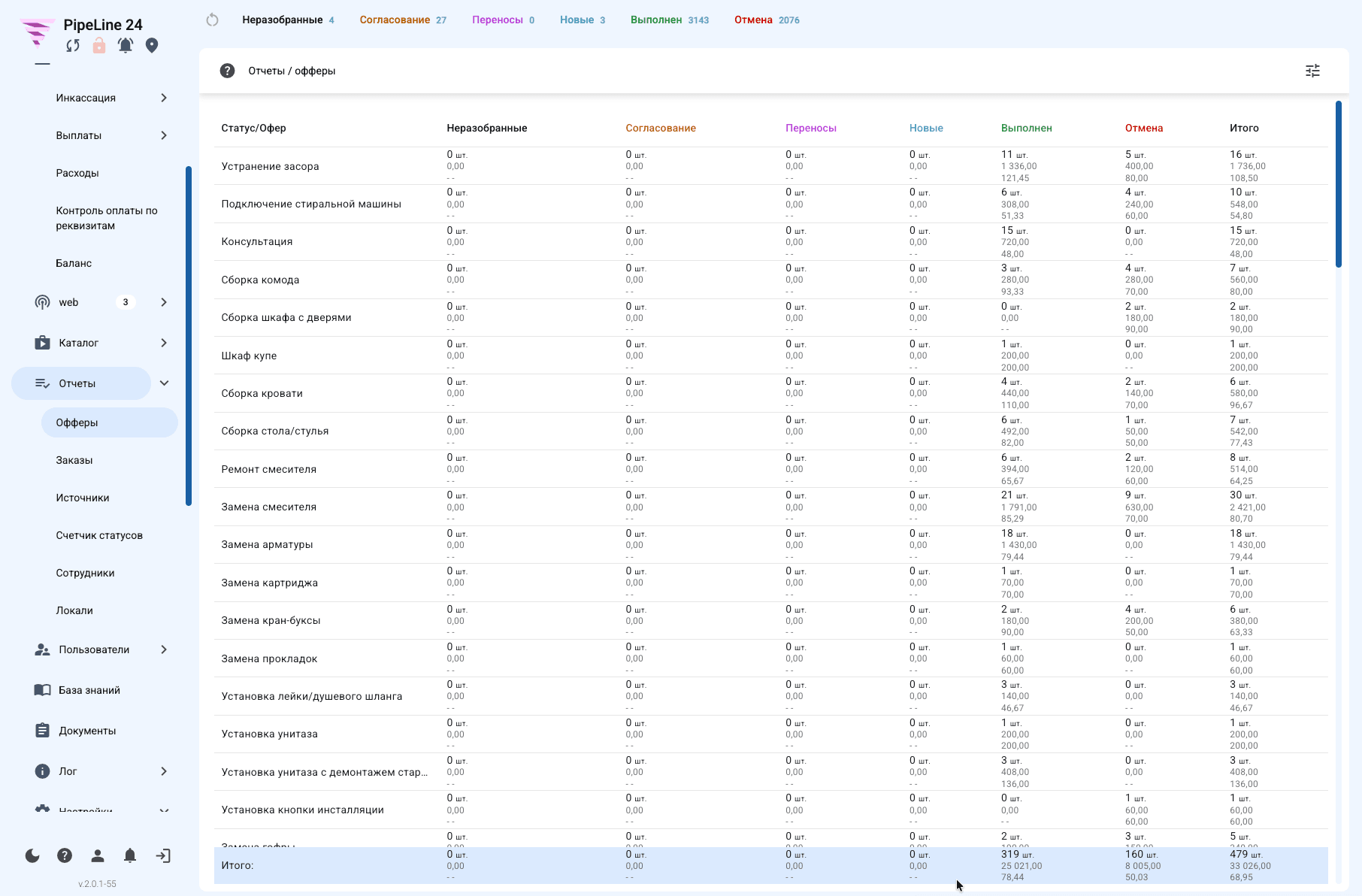
Task: Click the table's vertical scrollbar thumb
Action: 1338,184
